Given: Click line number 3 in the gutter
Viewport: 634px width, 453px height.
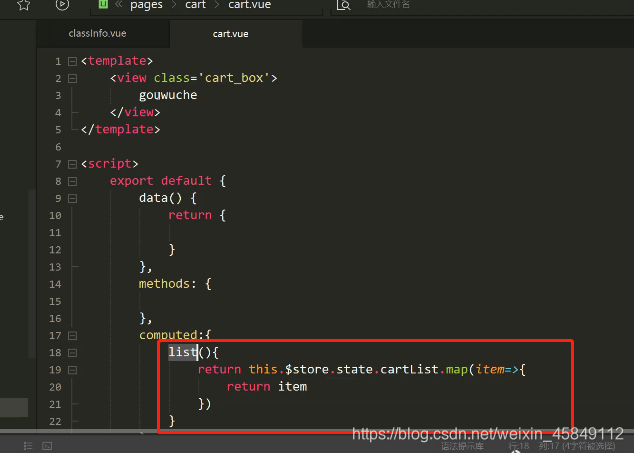Looking at the screenshot, I should [x=58, y=95].
